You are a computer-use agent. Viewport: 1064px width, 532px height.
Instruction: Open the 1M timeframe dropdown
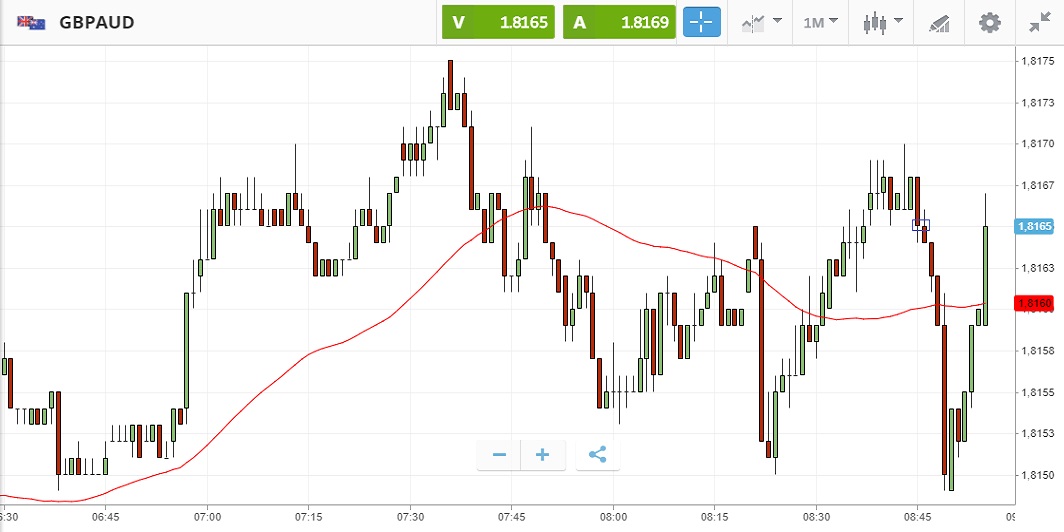point(820,22)
